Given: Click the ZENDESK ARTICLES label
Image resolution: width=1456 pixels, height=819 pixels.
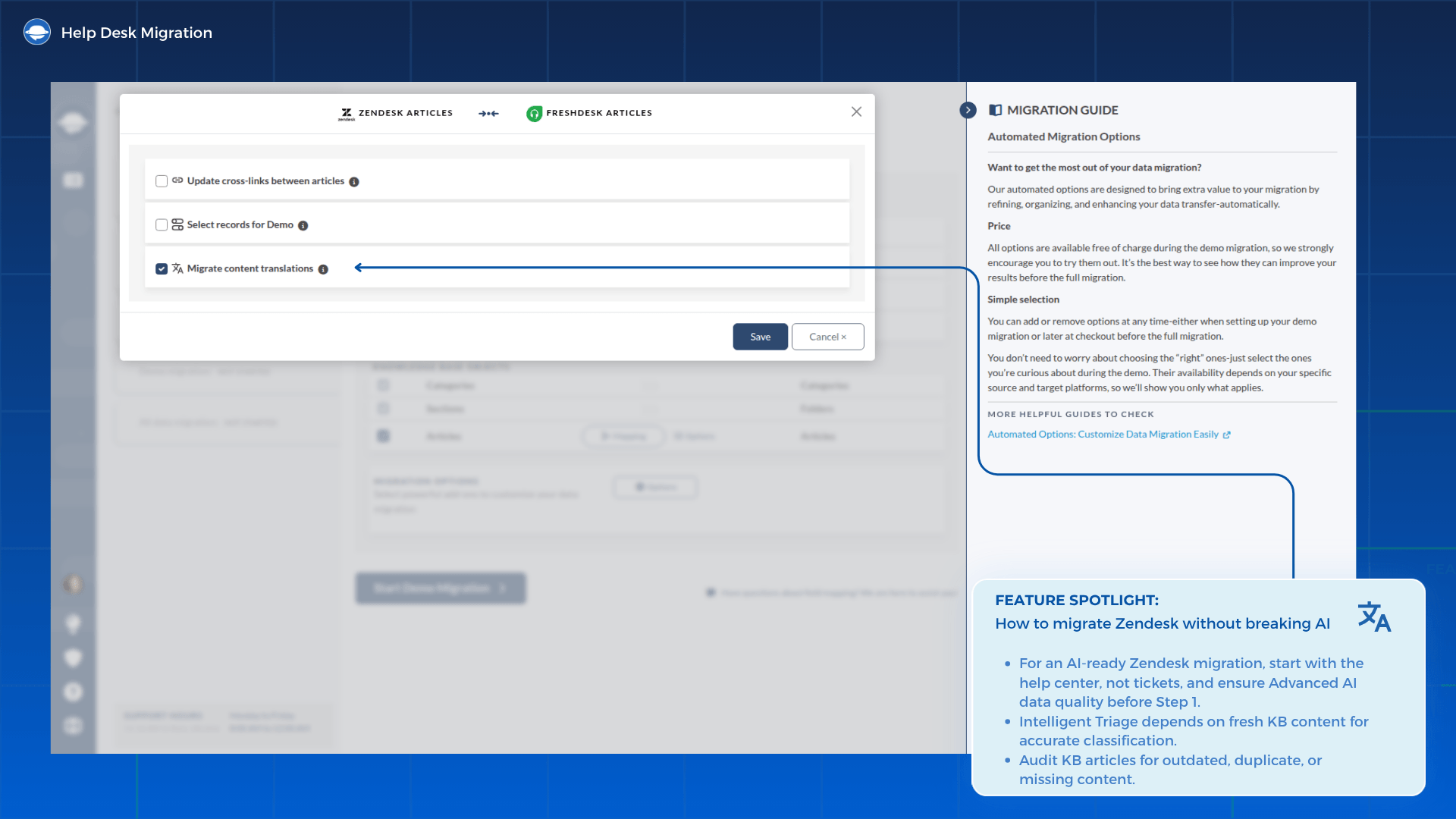Looking at the screenshot, I should pyautogui.click(x=406, y=113).
